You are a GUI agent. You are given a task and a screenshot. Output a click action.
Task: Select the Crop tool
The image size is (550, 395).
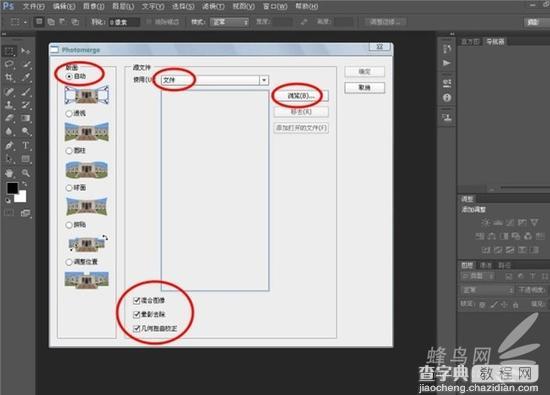pos(9,77)
